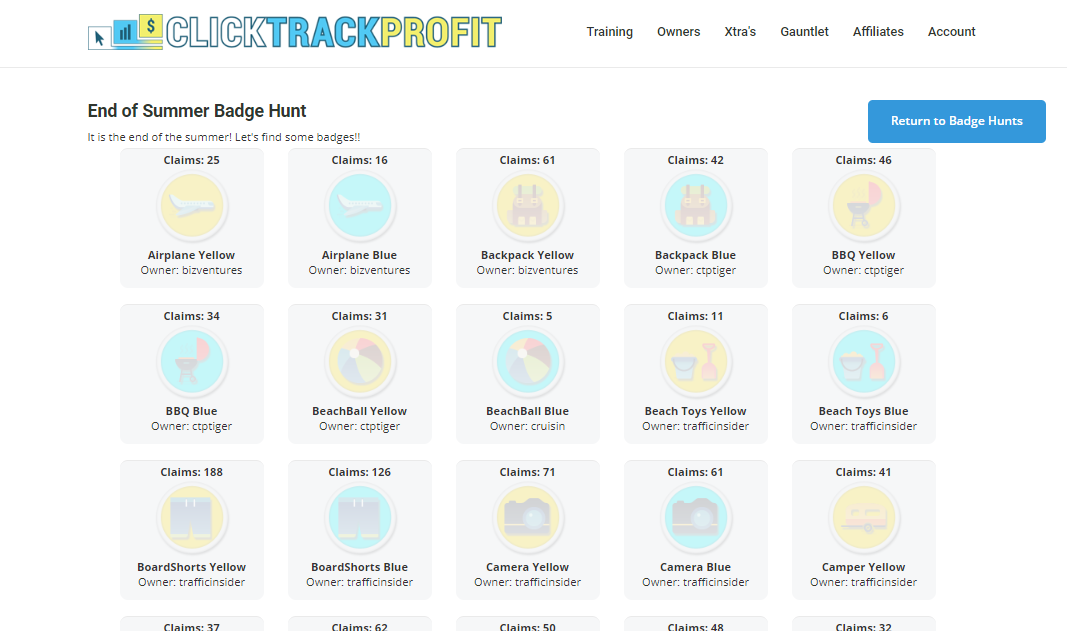The width and height of the screenshot is (1067, 631).
Task: Select the Backpack Yellow badge icon
Action: click(x=528, y=206)
